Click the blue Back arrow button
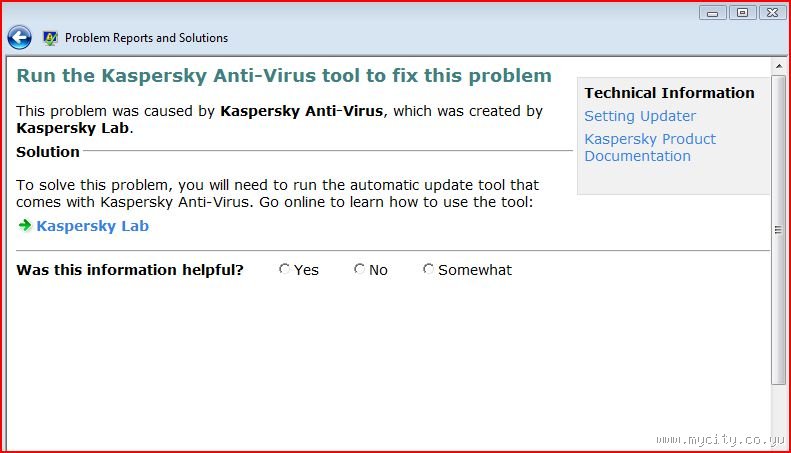 pyautogui.click(x=19, y=38)
